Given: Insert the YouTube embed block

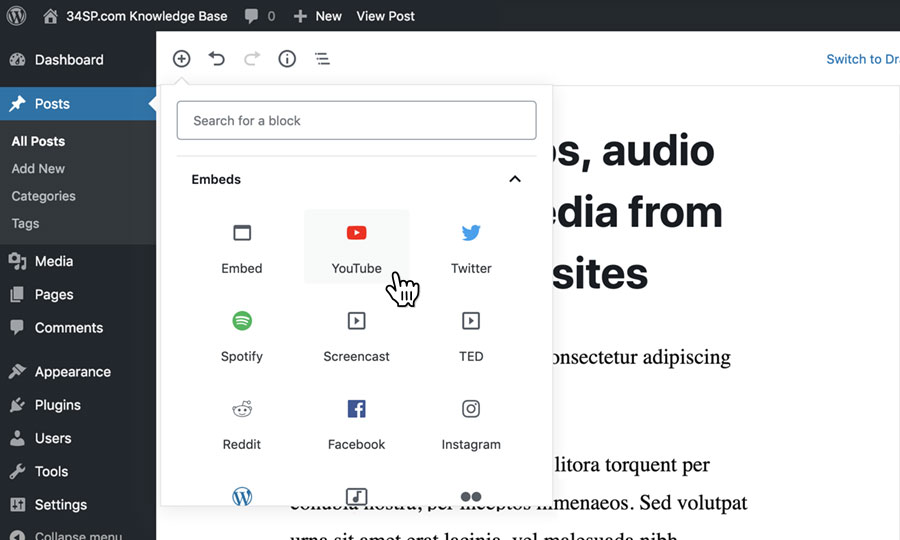Looking at the screenshot, I should [x=356, y=247].
